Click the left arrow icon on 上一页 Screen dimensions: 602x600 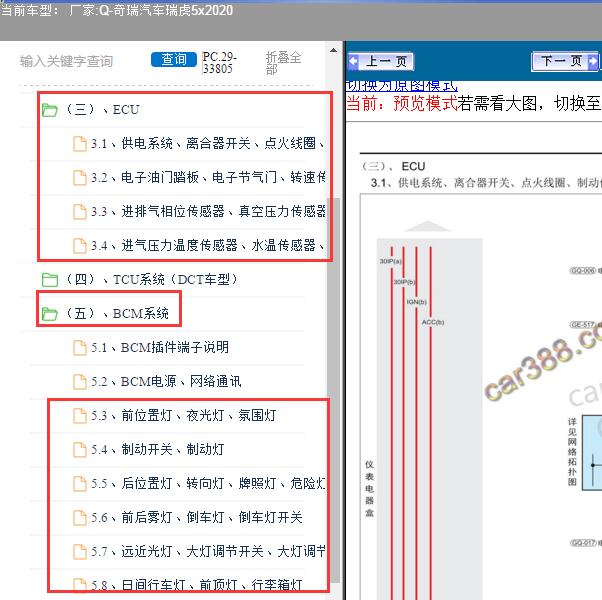click(x=354, y=61)
